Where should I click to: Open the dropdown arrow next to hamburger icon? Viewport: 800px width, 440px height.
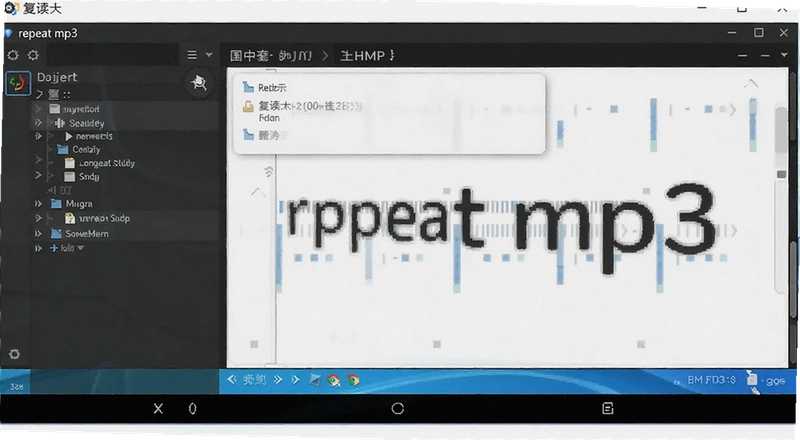209,55
